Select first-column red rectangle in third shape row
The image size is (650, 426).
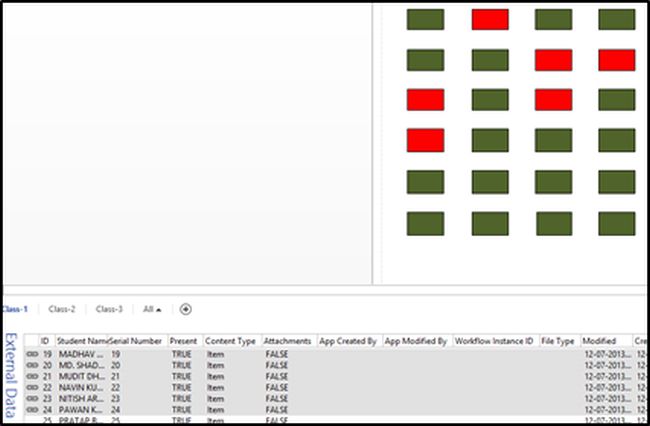[x=425, y=100]
